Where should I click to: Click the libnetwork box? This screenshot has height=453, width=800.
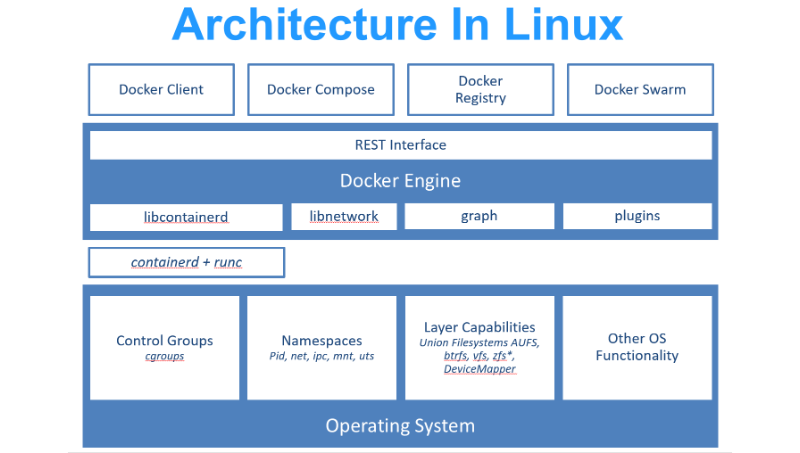tap(344, 216)
